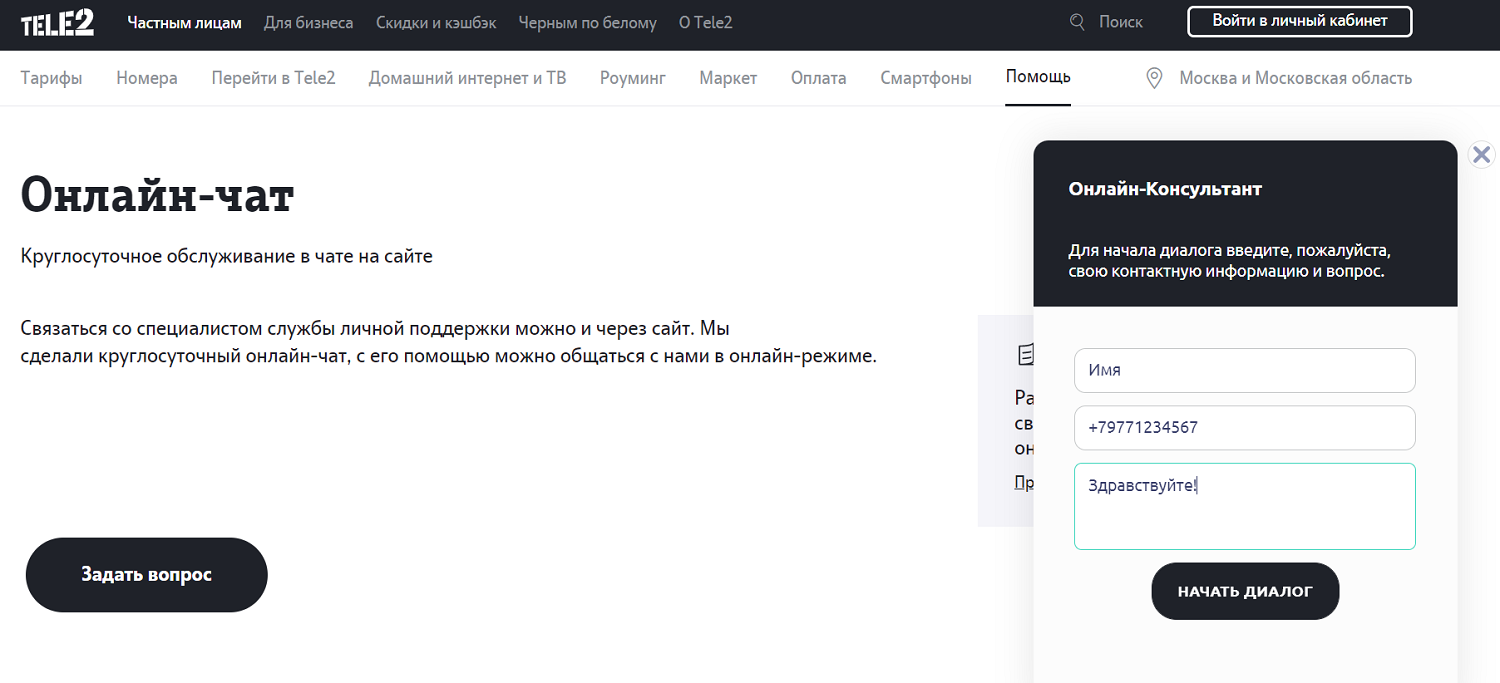This screenshot has height=683, width=1500.
Task: Click the НАЧАТЬ ДИАЛОГ button
Action: [1245, 591]
